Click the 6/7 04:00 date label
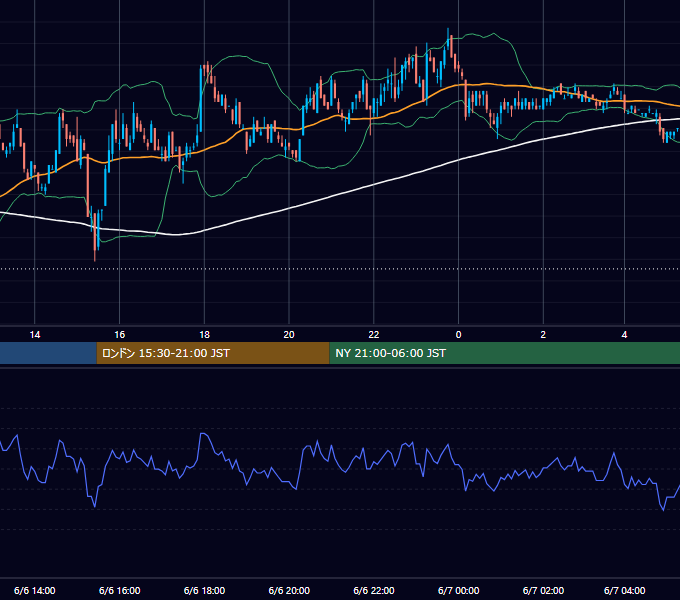The height and width of the screenshot is (600, 680). (624, 590)
